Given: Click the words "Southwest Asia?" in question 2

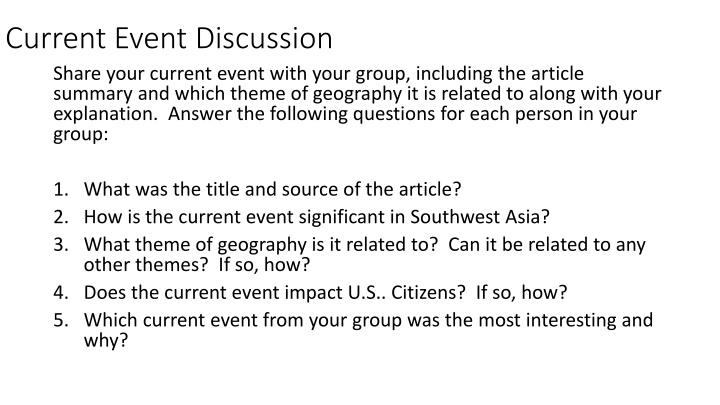Looking at the screenshot, I should click(x=479, y=217).
